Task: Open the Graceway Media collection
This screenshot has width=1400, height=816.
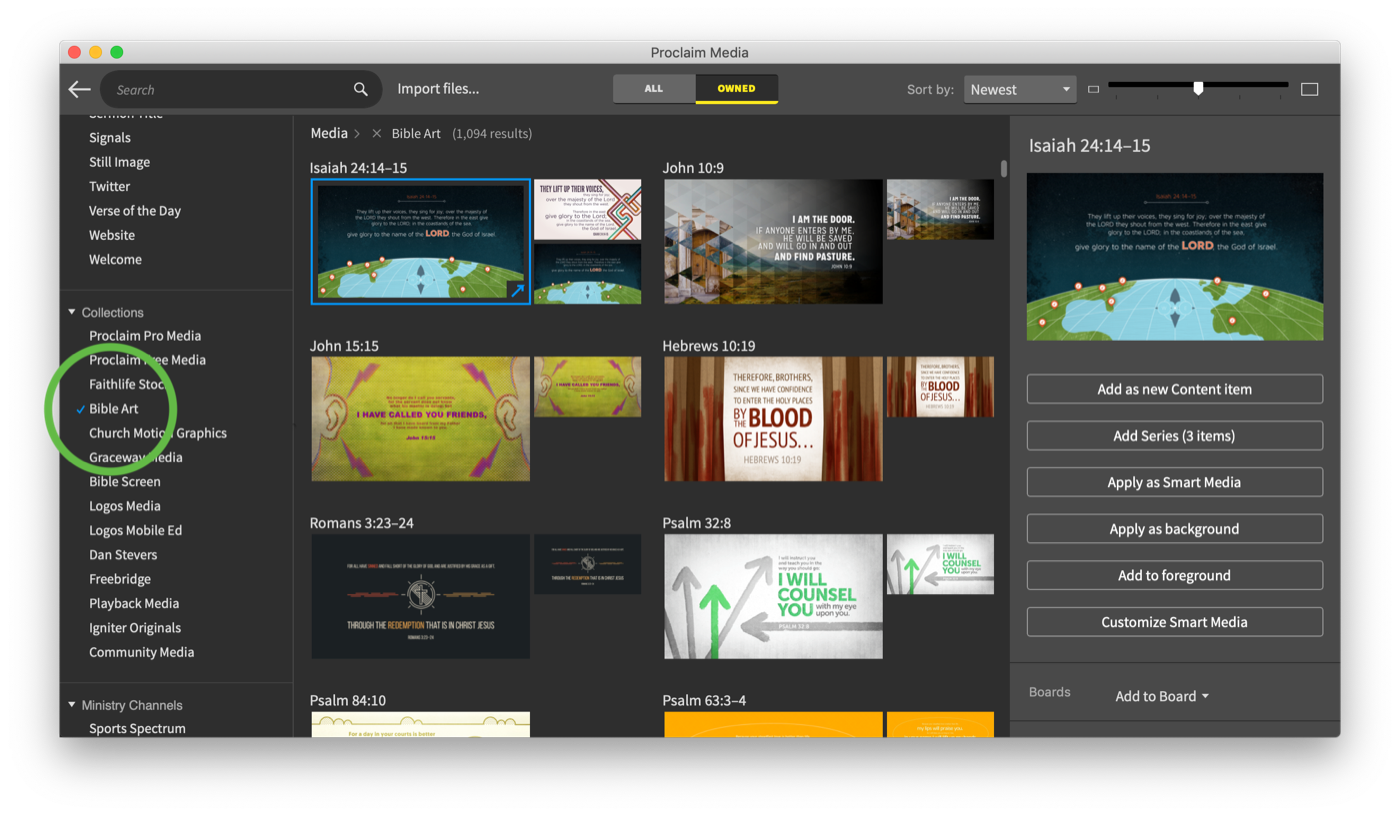Action: click(136, 457)
